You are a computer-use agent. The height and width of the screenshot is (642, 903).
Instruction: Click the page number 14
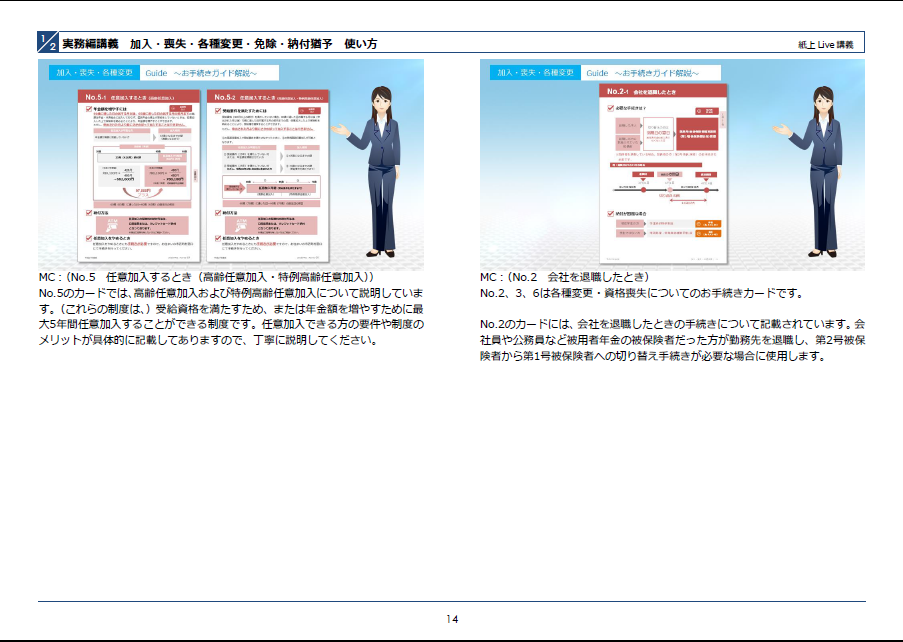(x=452, y=619)
